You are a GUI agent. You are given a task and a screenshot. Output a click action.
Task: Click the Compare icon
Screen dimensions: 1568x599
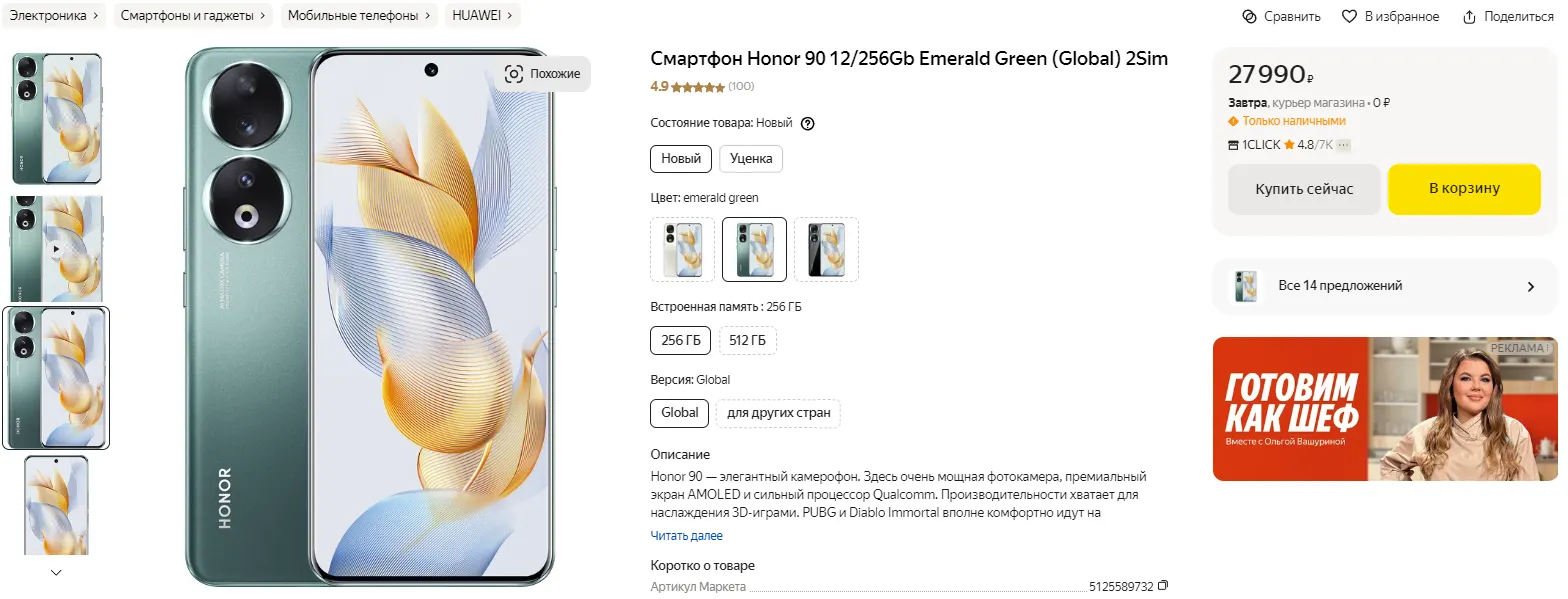coord(1249,17)
